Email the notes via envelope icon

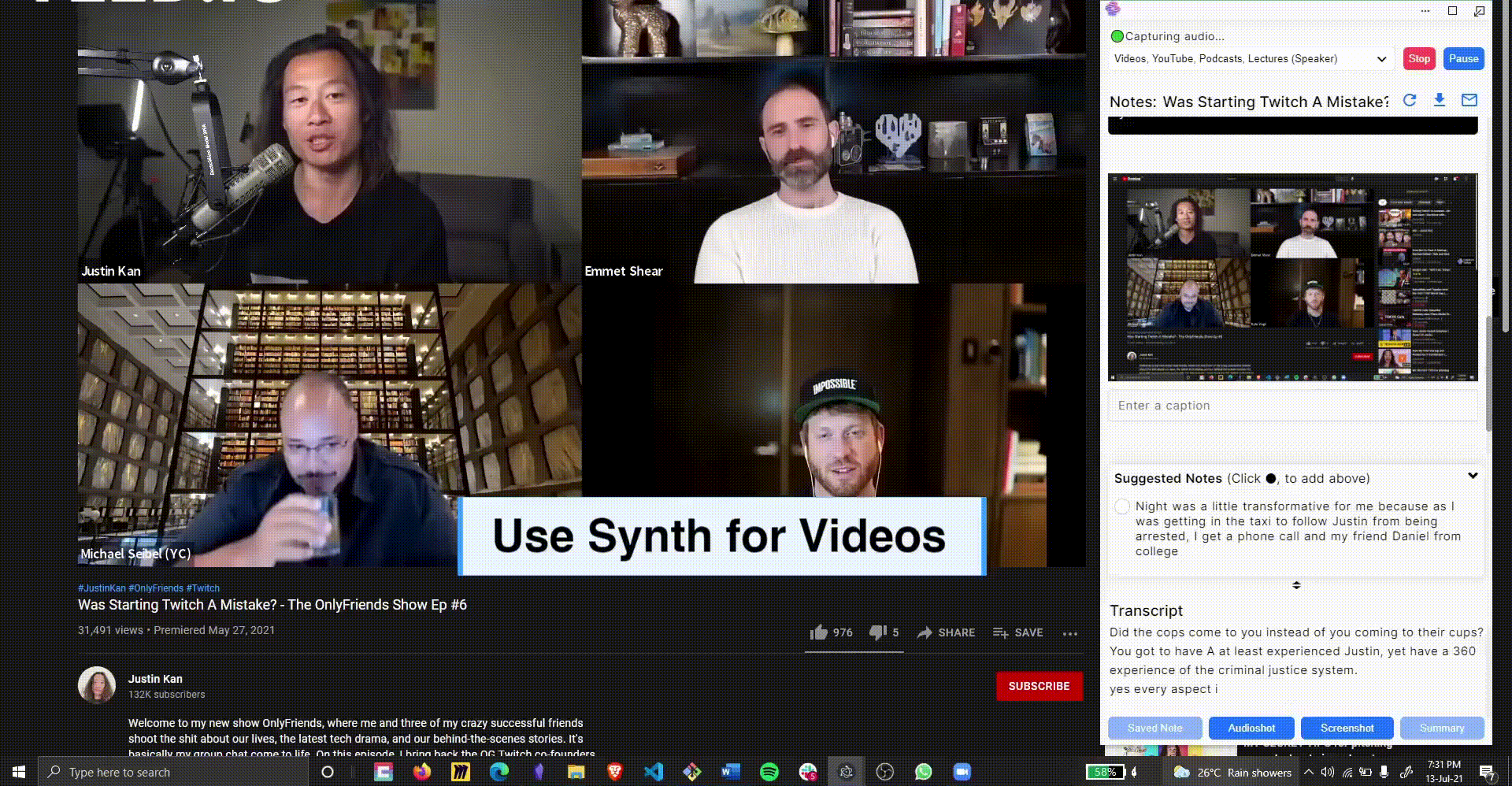tap(1469, 100)
